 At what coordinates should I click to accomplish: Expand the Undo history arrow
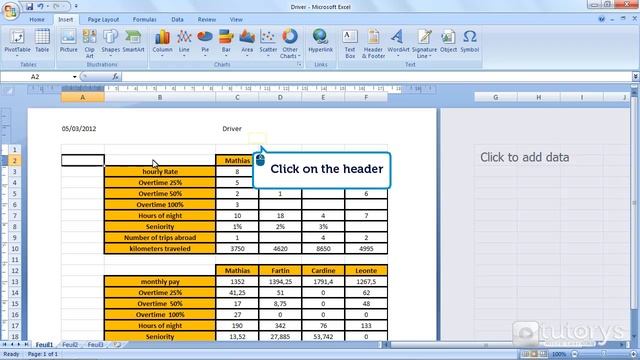click(x=47, y=7)
